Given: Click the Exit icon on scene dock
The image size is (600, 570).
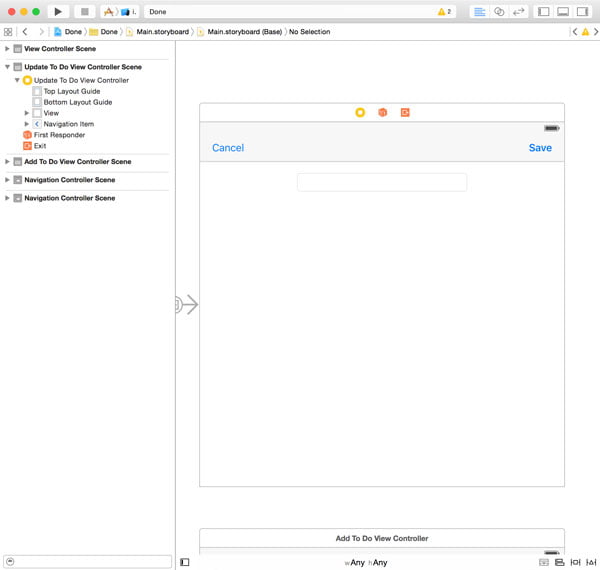Looking at the screenshot, I should pyautogui.click(x=405, y=112).
